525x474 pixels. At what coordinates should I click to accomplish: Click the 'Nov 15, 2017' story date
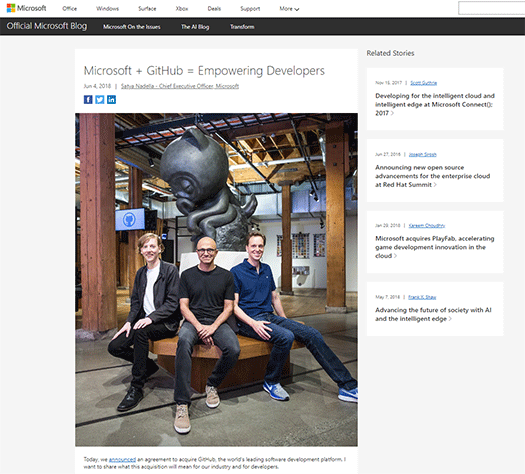click(x=388, y=83)
